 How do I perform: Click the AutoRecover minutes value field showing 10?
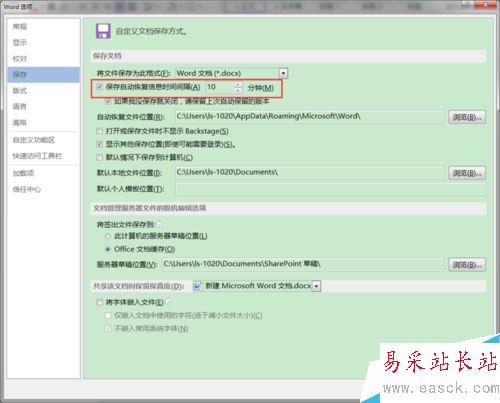point(220,87)
